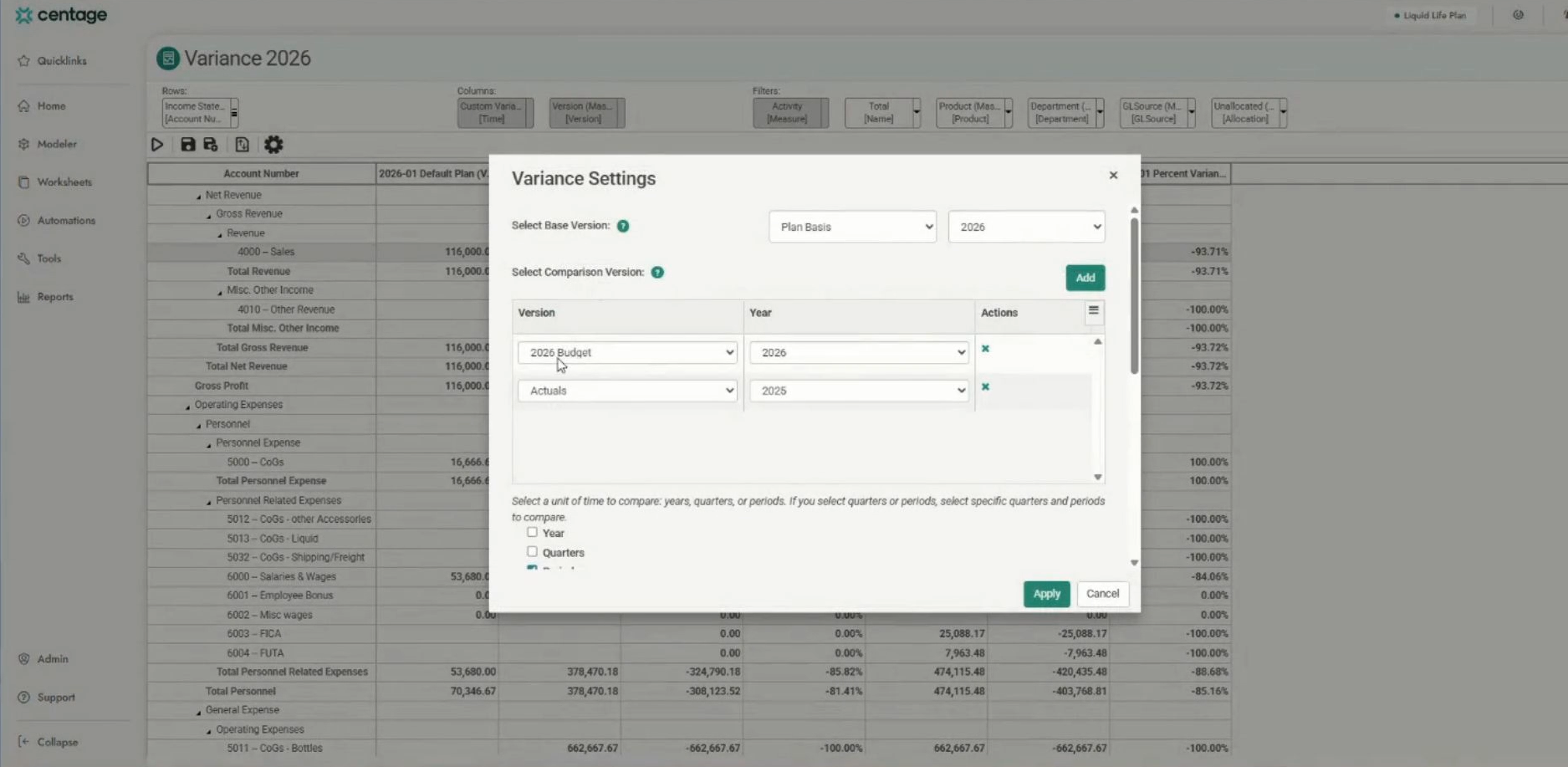The width and height of the screenshot is (1568, 767).
Task: Click the save icon in the toolbar
Action: coord(188,145)
